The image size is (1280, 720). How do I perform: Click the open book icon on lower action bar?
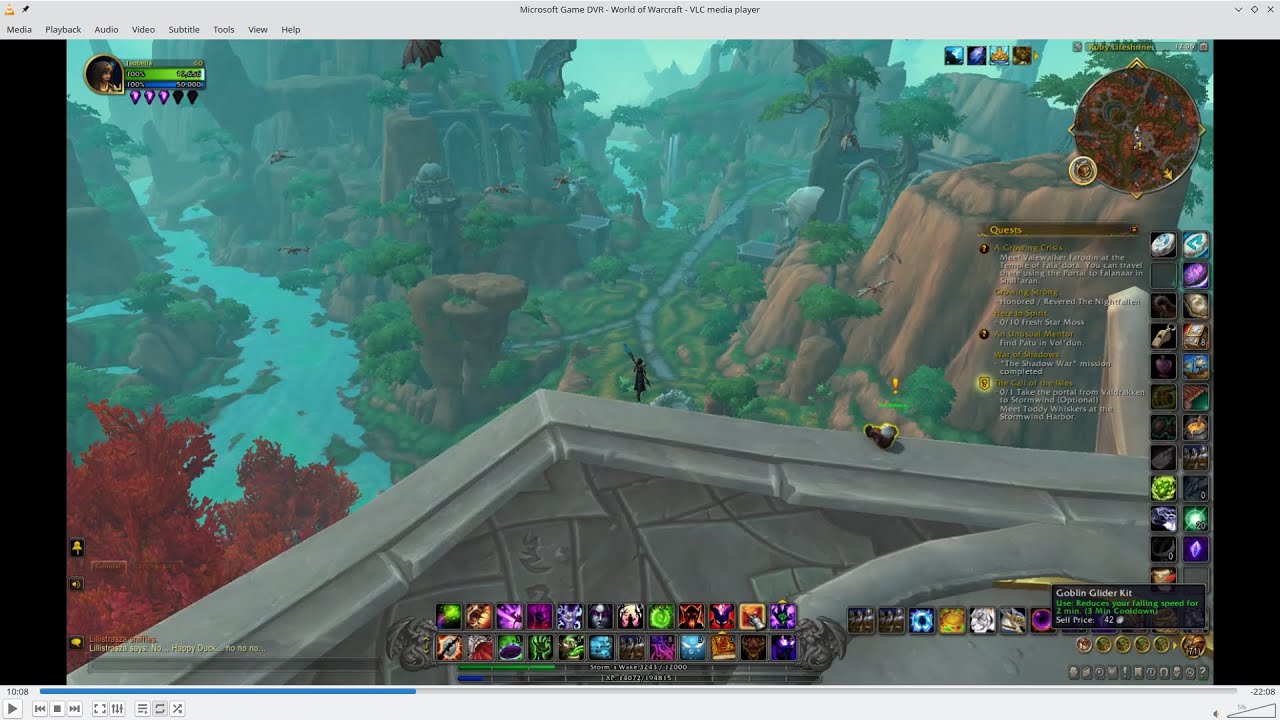pyautogui.click(x=721, y=647)
